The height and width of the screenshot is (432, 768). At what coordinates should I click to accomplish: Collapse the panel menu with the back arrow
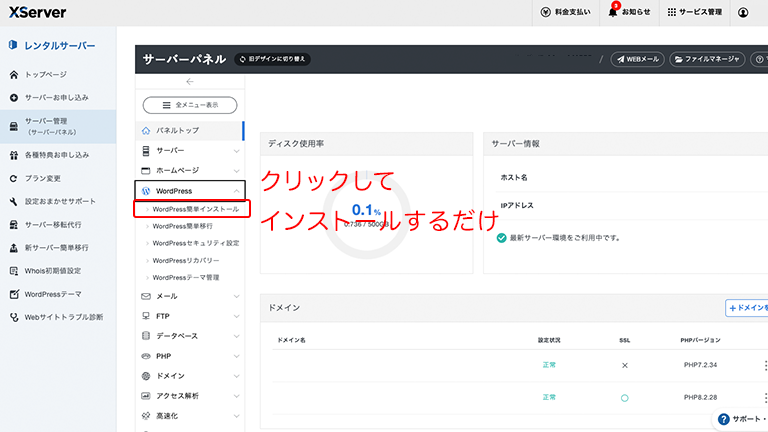click(190, 82)
